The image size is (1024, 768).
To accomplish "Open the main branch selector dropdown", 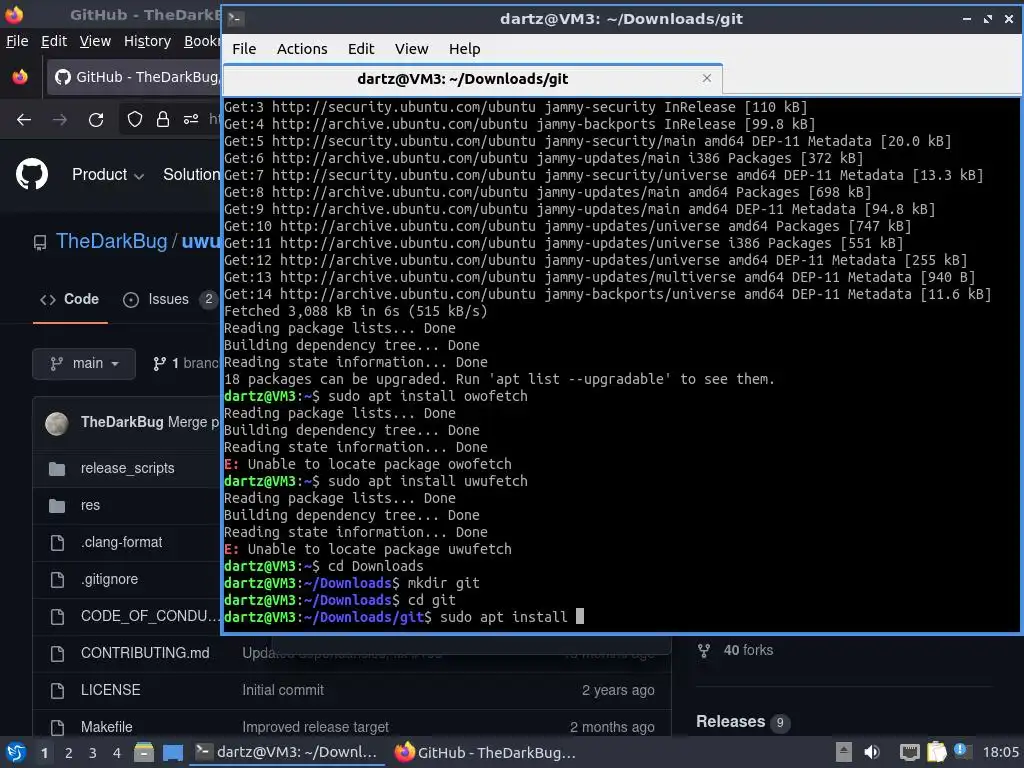I will 84,363.
